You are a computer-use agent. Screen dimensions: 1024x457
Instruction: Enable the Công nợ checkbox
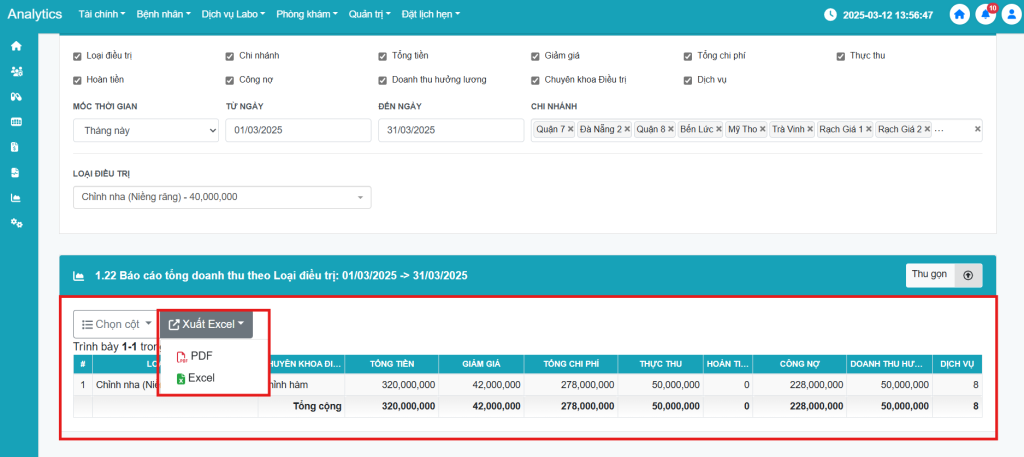click(x=231, y=79)
